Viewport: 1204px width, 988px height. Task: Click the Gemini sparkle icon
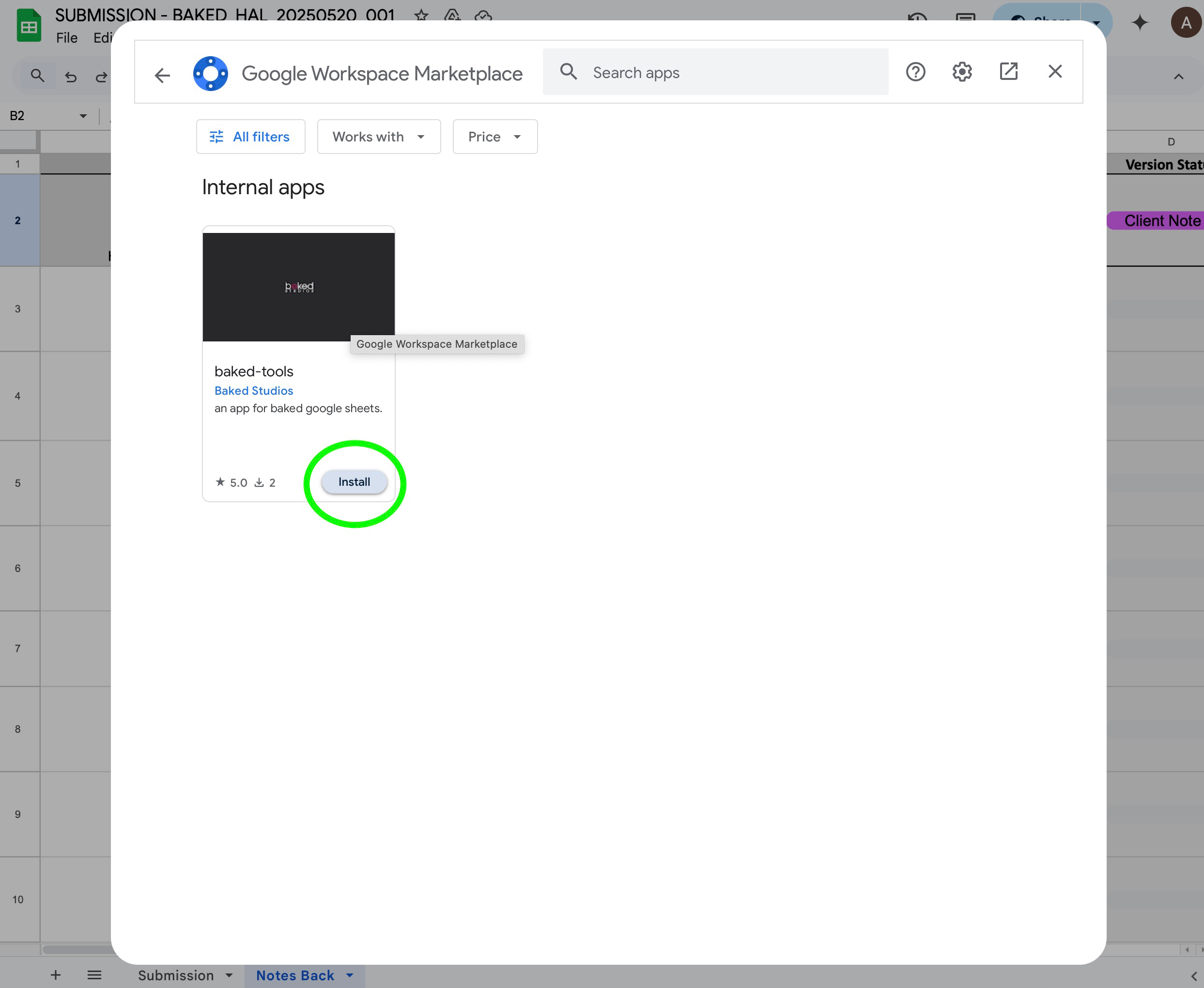pos(1140,23)
